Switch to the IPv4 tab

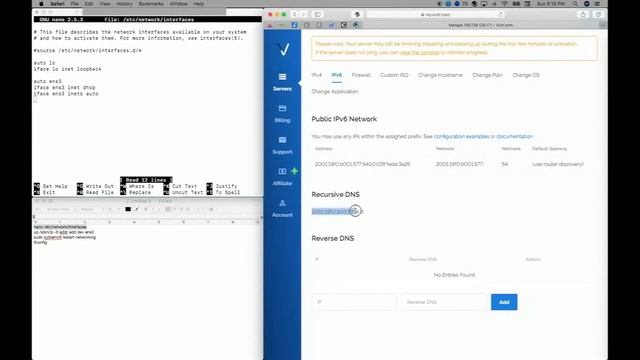pos(316,75)
